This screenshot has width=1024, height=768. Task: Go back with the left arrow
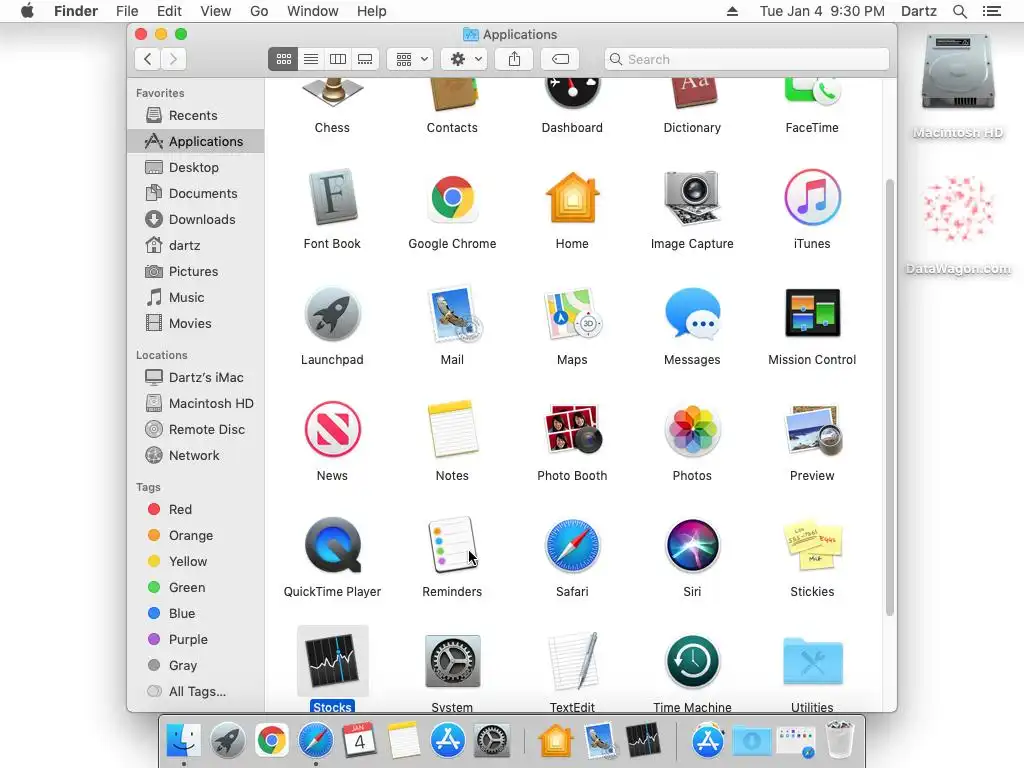pyautogui.click(x=148, y=59)
